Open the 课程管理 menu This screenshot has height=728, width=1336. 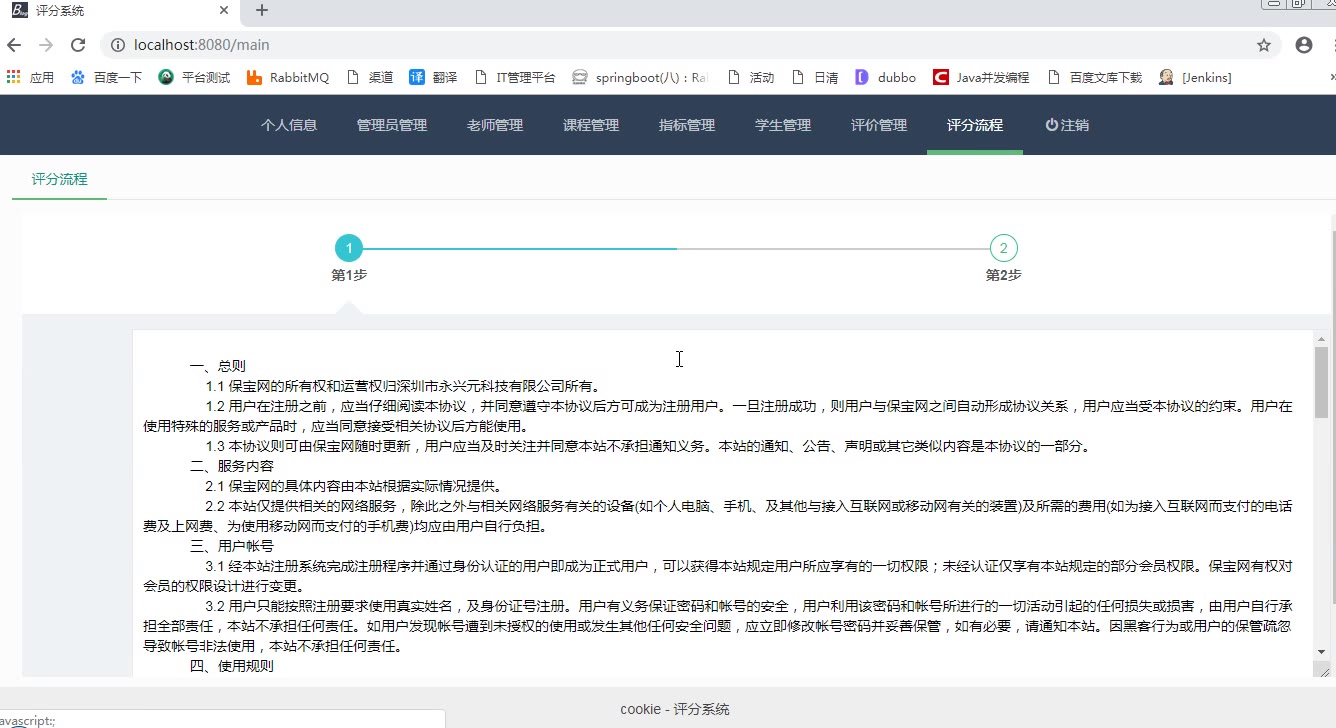pyautogui.click(x=591, y=125)
